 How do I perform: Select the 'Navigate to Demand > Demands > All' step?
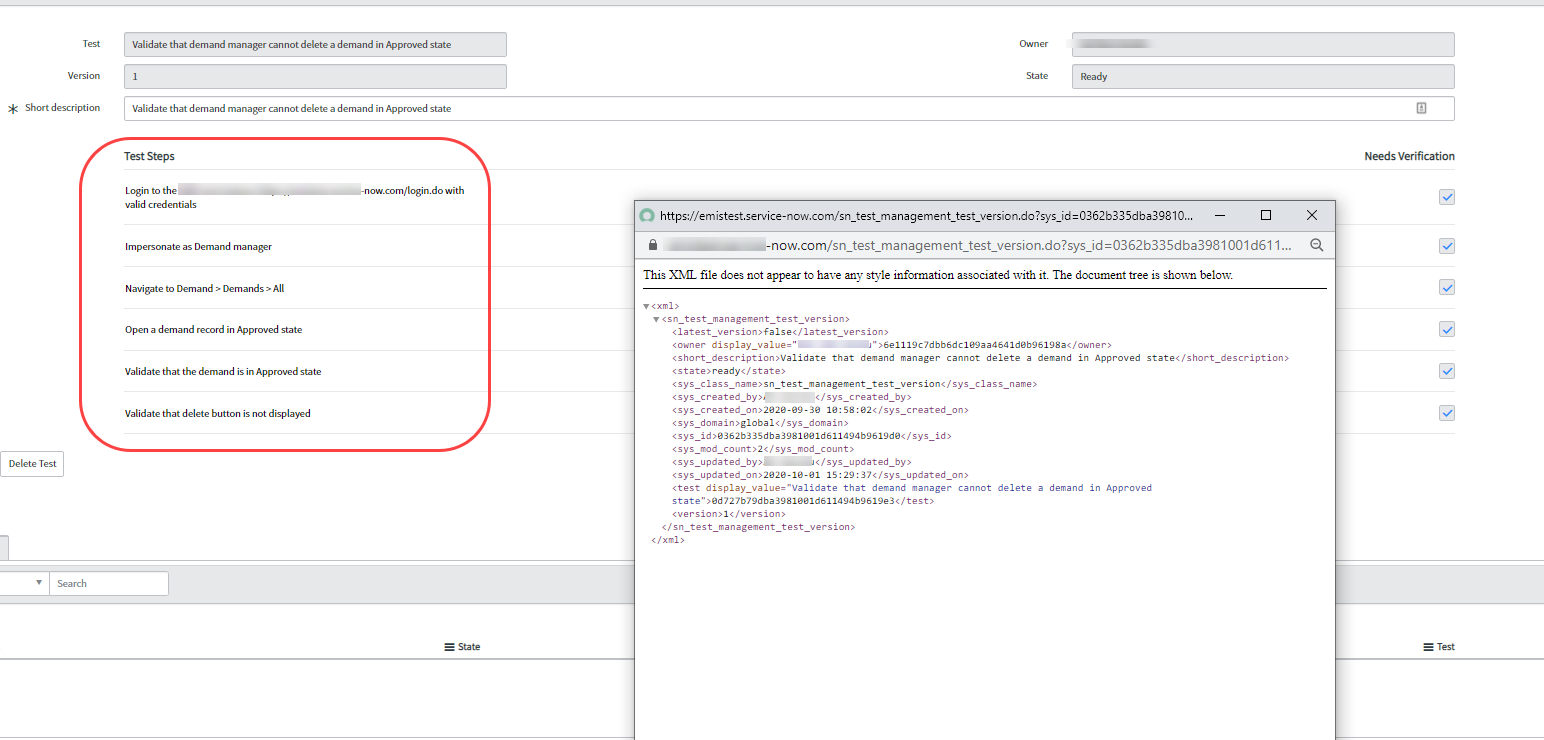(x=204, y=288)
